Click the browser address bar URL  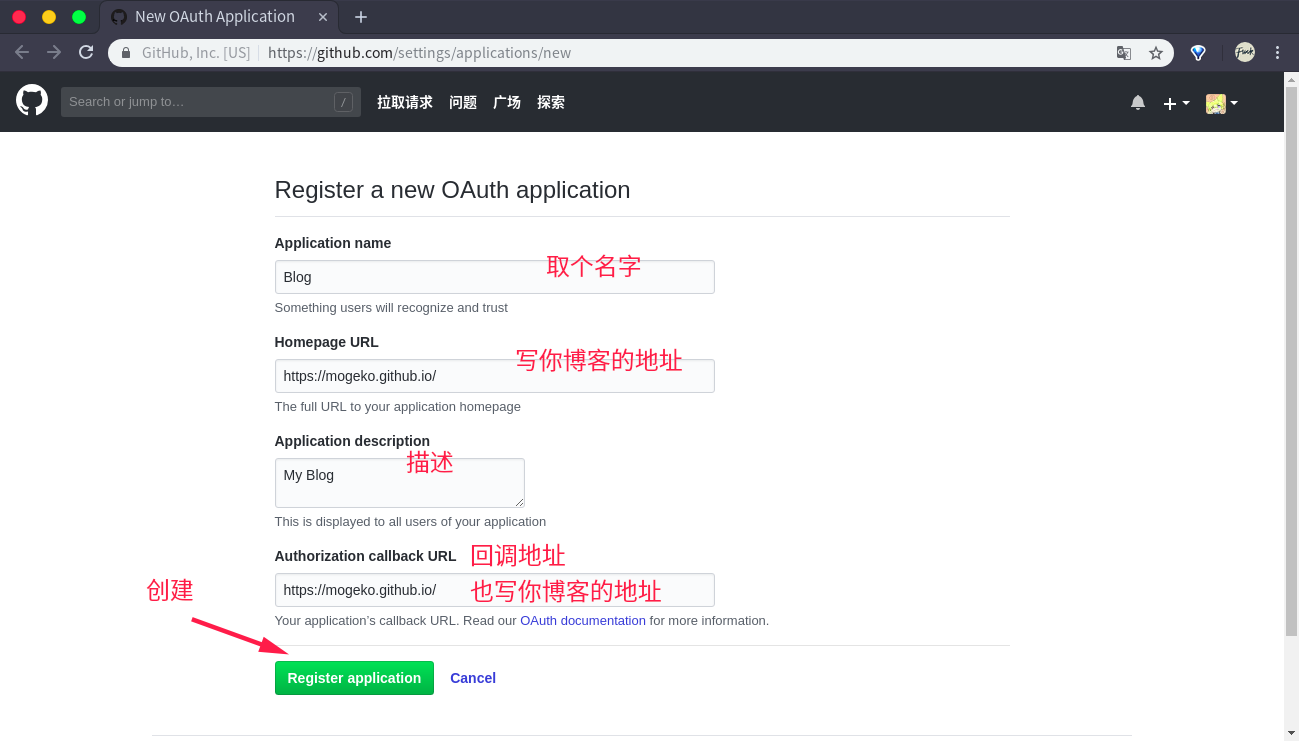(x=420, y=53)
